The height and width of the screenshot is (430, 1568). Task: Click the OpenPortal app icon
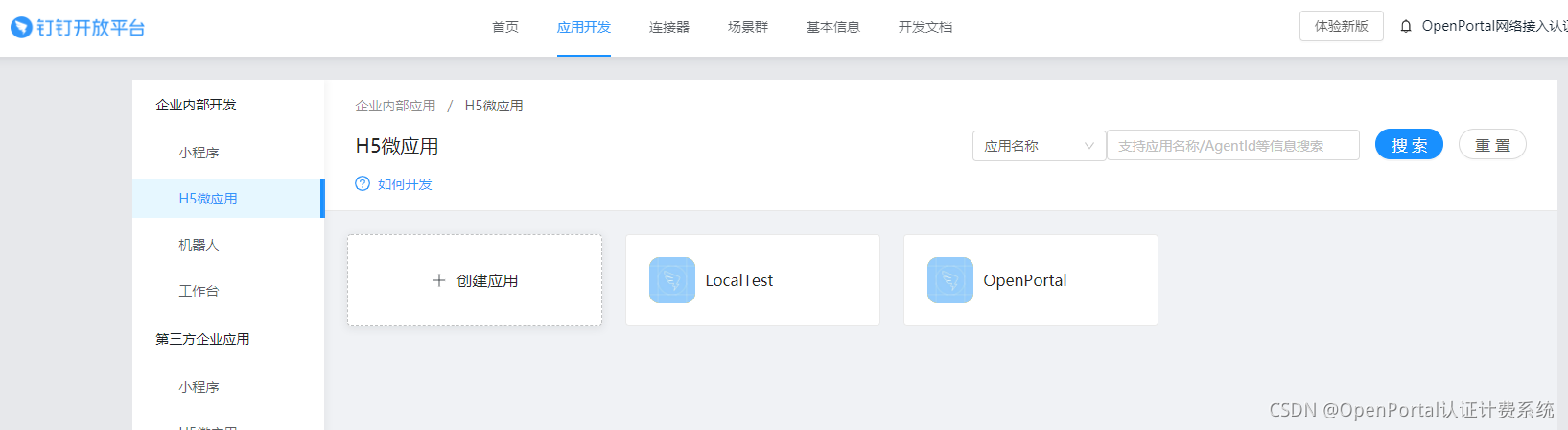coord(950,280)
